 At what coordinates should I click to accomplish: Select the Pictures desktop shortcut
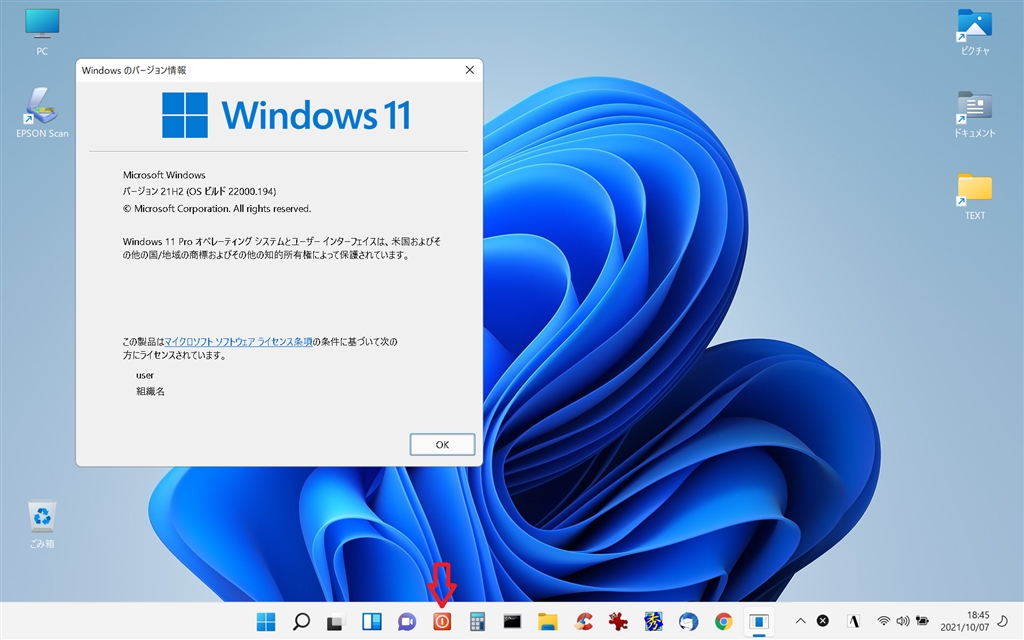pyautogui.click(x=974, y=32)
